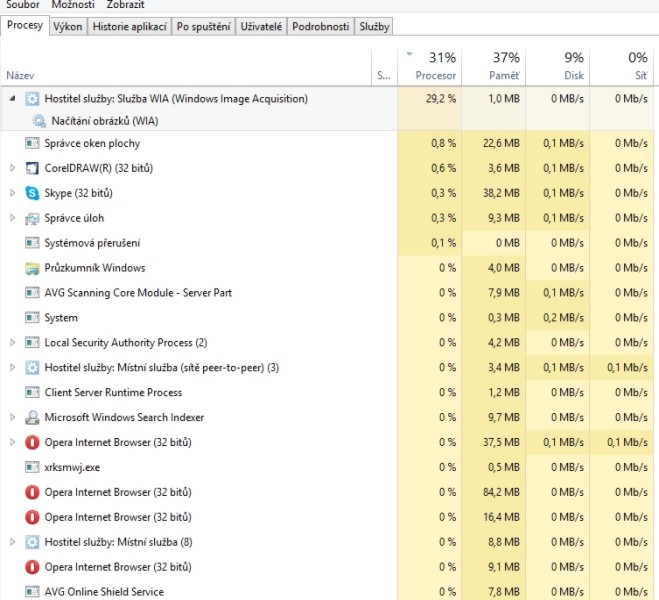Collapse the Služba WIA host service group
Viewport: 659px width, 600px height.
coord(12,99)
